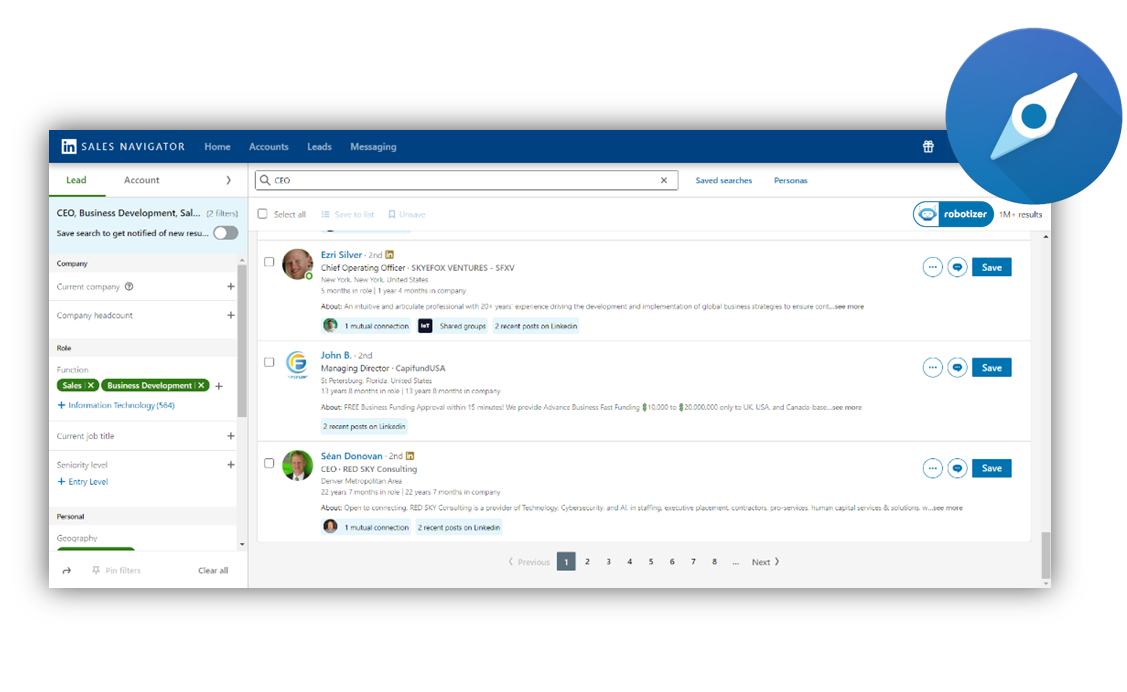Click the results list vertical scrollbar
The height and width of the screenshot is (692, 1127).
coord(1045,555)
